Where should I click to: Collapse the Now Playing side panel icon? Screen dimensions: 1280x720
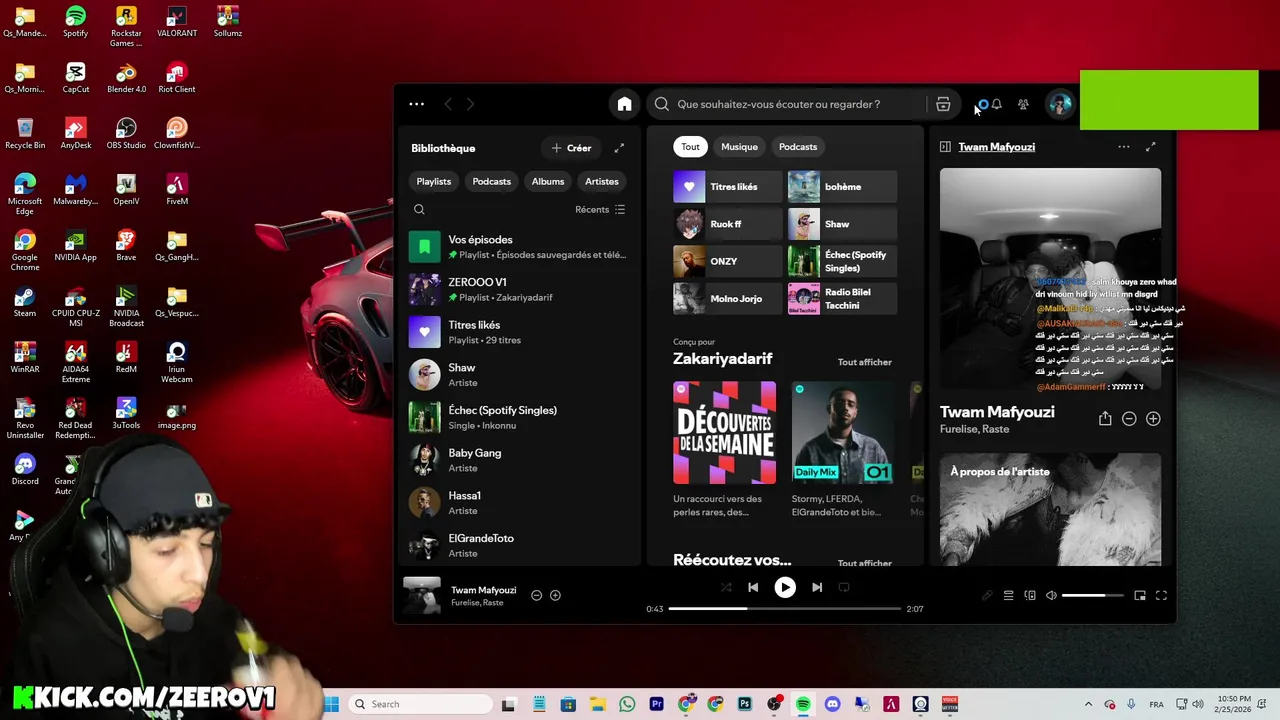click(x=945, y=147)
